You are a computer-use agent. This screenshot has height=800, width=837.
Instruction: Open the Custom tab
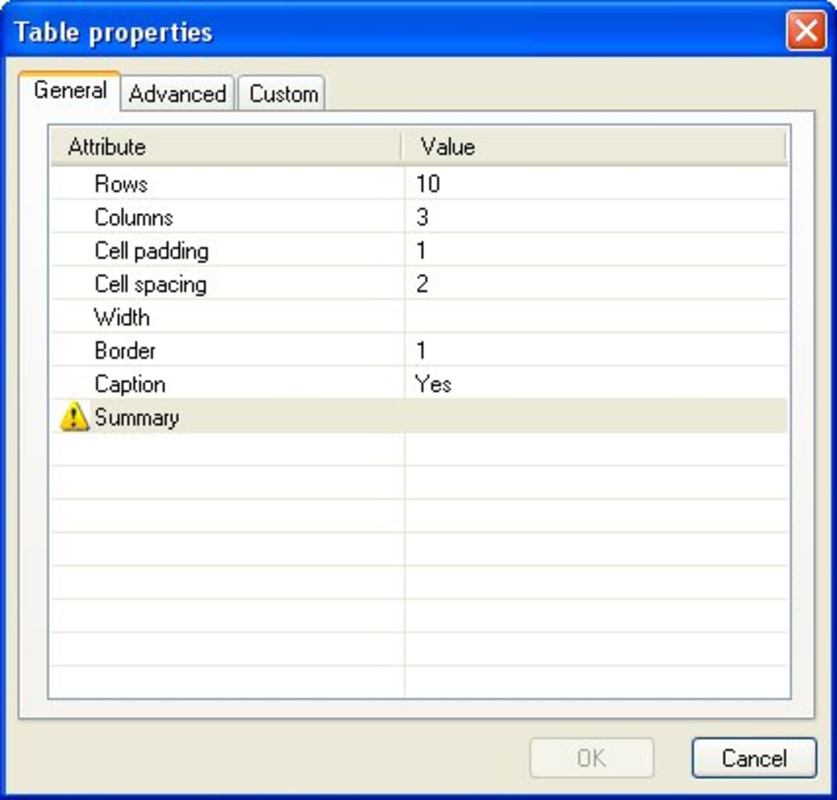pyautogui.click(x=282, y=94)
